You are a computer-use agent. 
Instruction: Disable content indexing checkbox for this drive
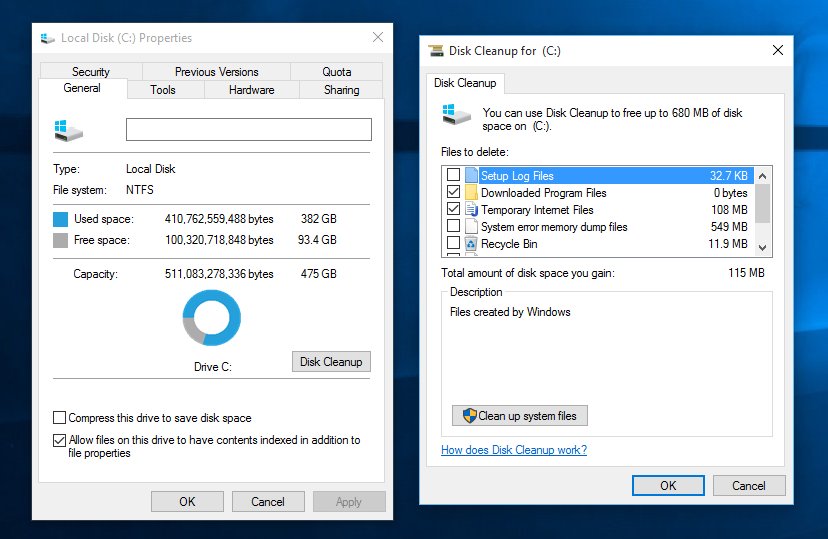coord(60,440)
